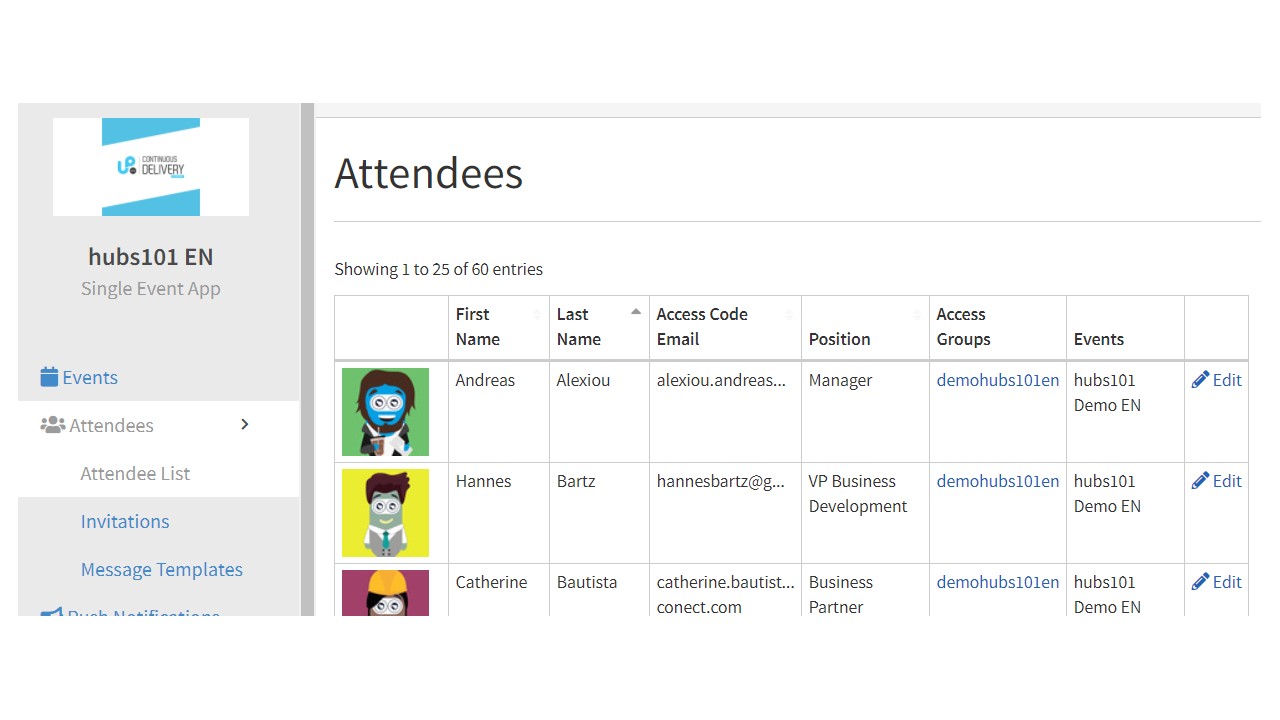Click Andreas Alexiou's avatar thumbnail
The width and height of the screenshot is (1280, 720).
click(x=385, y=412)
